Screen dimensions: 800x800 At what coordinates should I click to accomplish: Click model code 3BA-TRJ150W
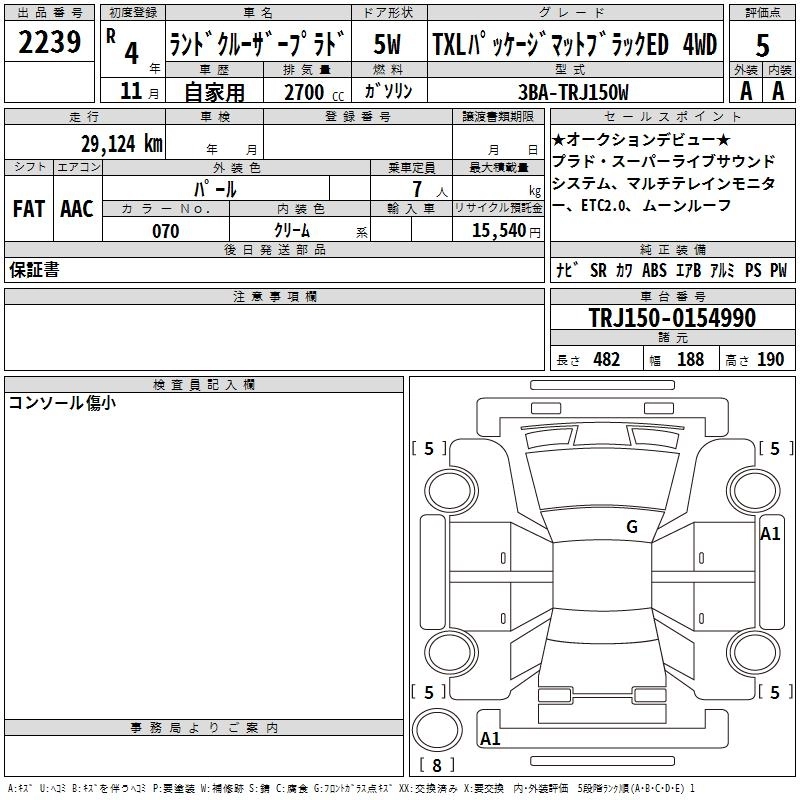[x=573, y=92]
